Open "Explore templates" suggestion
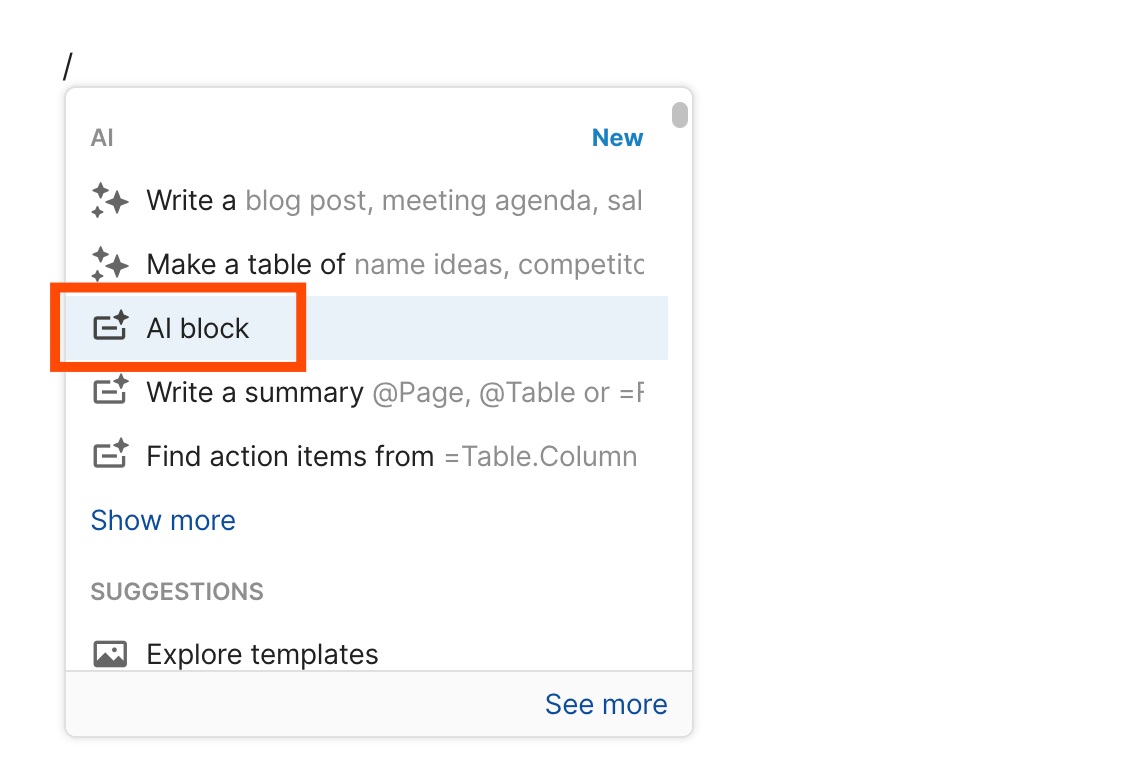 pyautogui.click(x=262, y=655)
